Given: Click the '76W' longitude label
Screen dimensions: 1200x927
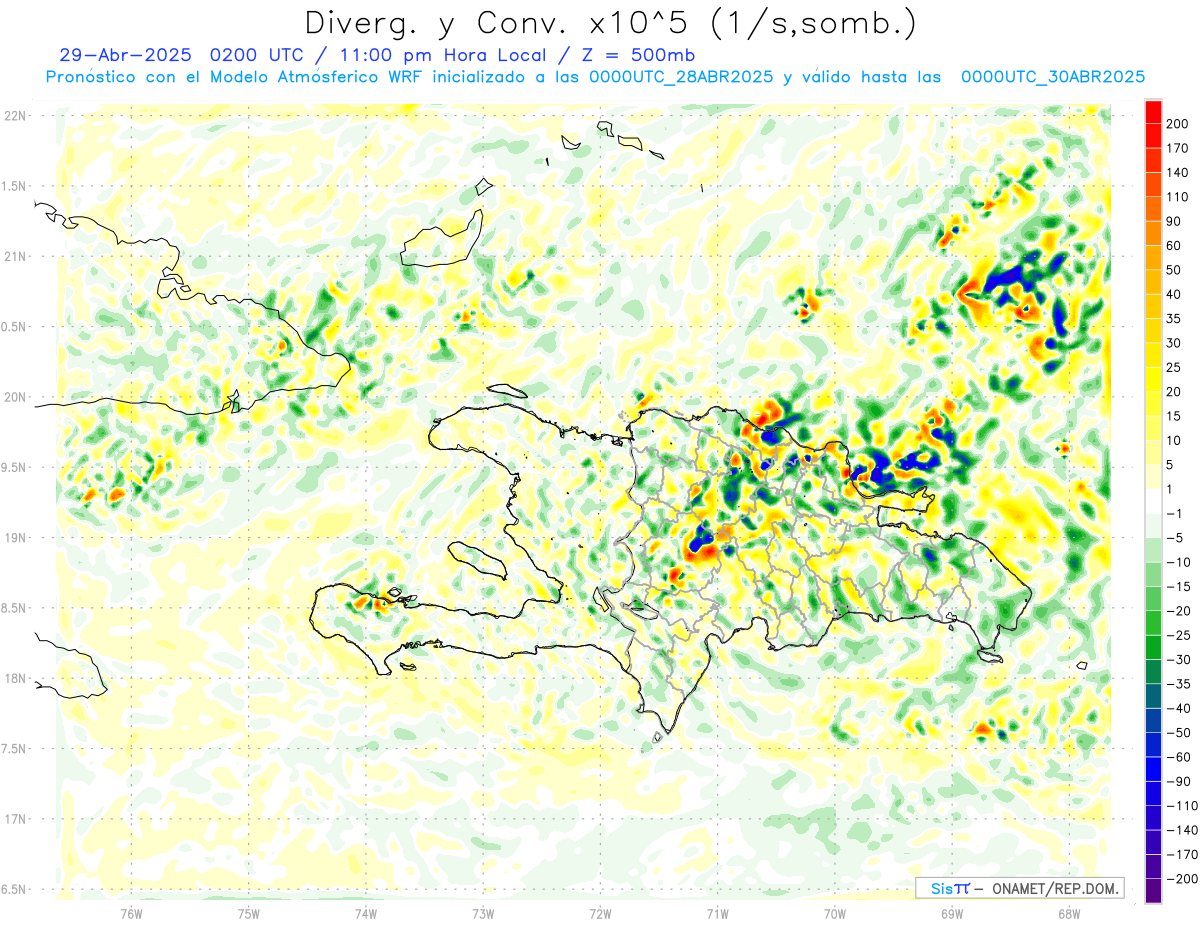Looking at the screenshot, I should pos(132,913).
